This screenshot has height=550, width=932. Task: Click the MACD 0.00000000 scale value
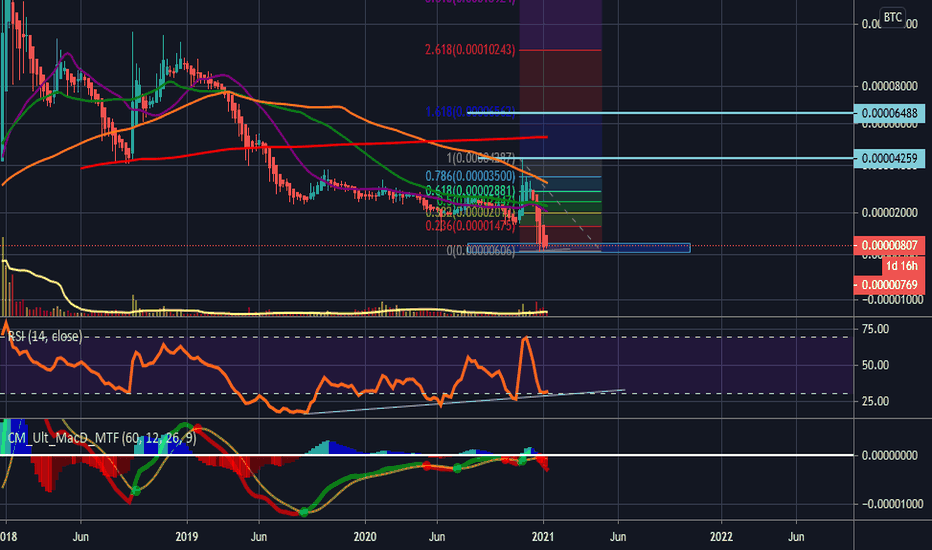[889, 455]
